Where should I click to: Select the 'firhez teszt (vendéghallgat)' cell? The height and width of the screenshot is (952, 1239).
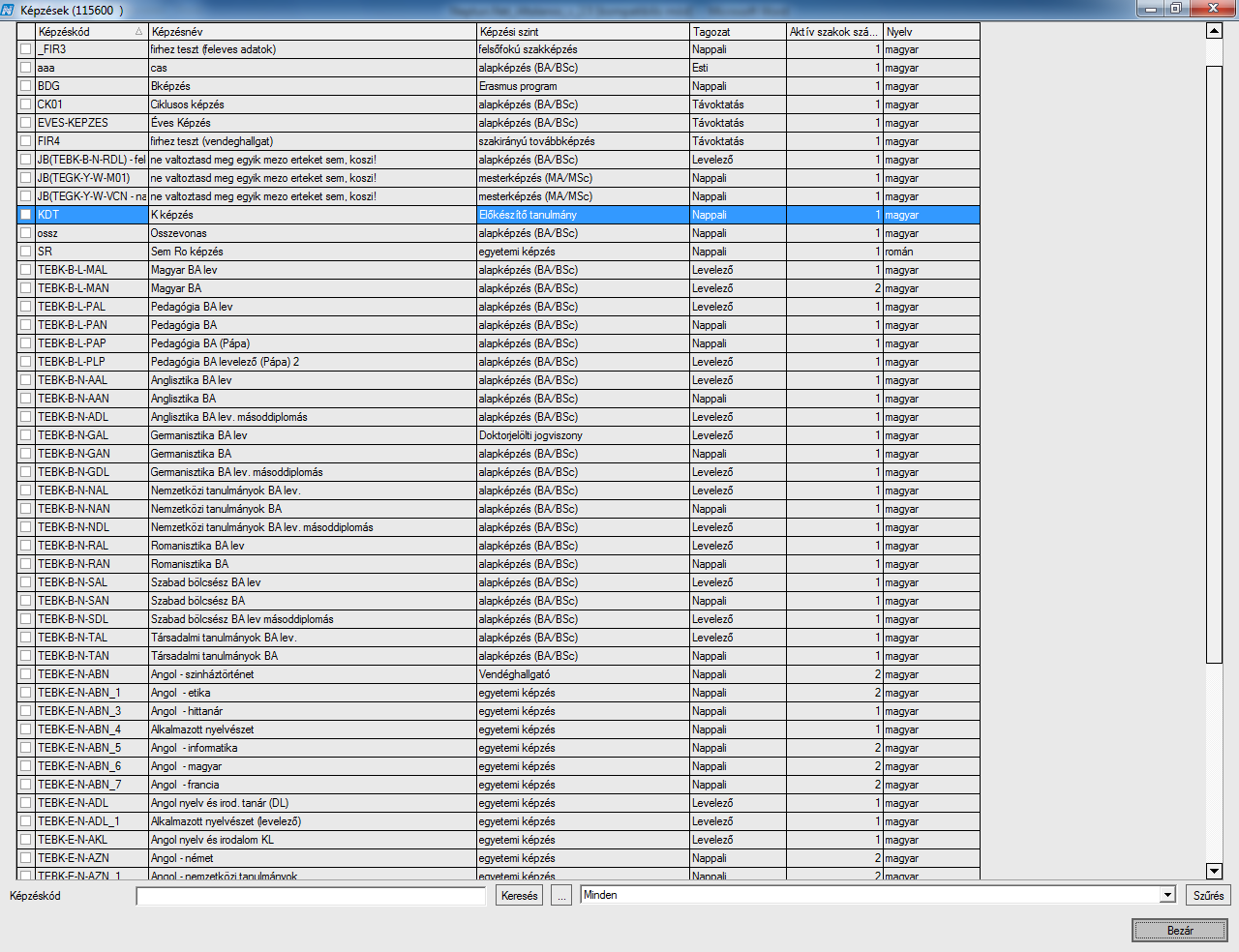click(x=313, y=141)
